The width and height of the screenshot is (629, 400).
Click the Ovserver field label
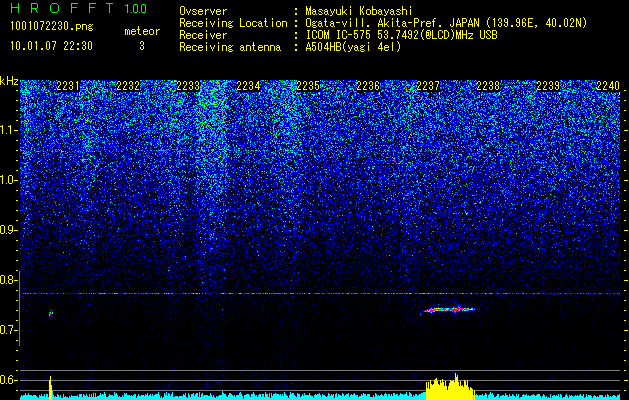coord(203,11)
